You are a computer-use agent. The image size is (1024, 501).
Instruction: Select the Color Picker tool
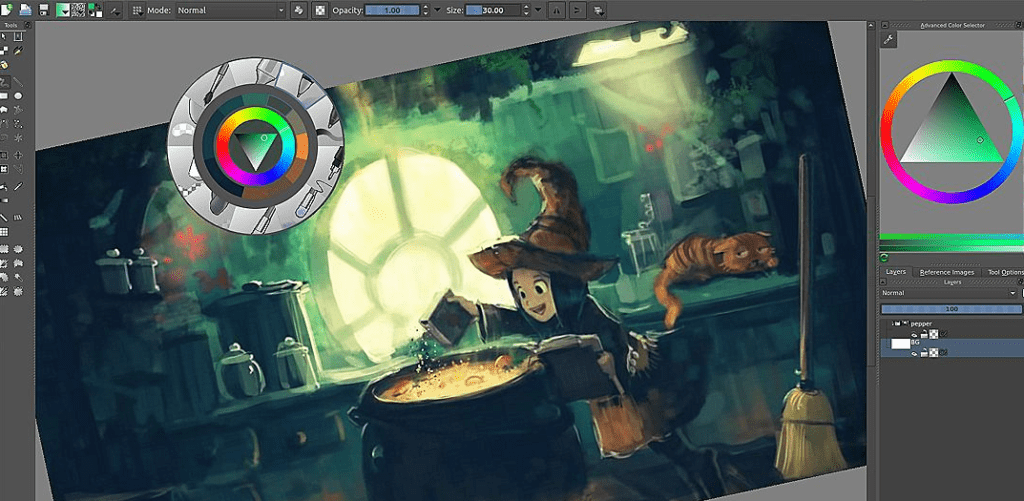point(19,186)
